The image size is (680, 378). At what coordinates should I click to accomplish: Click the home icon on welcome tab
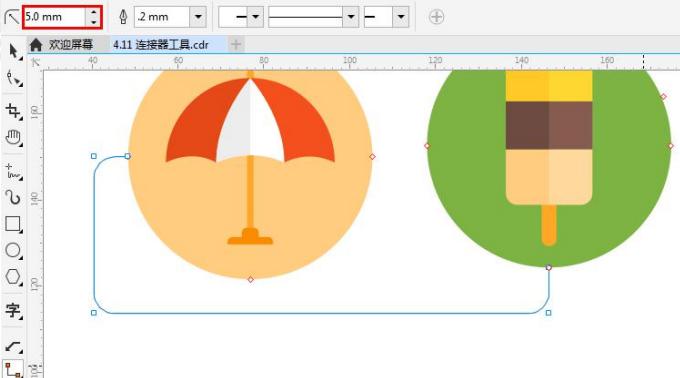[36, 45]
